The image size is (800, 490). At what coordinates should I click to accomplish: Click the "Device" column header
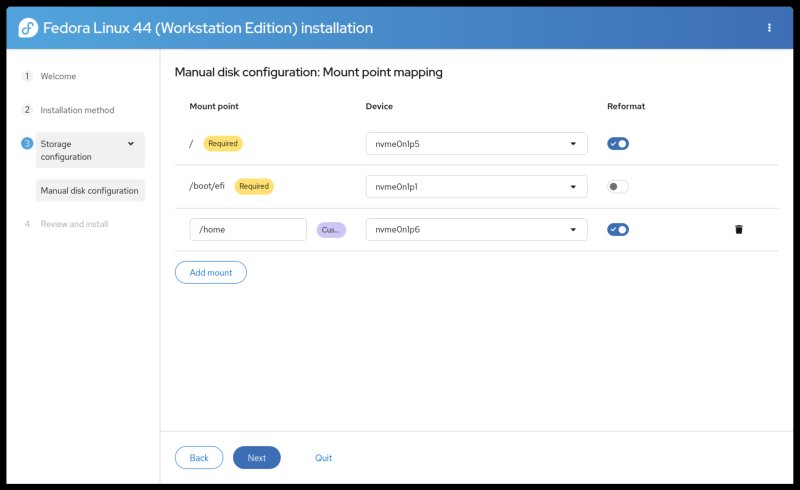(379, 106)
